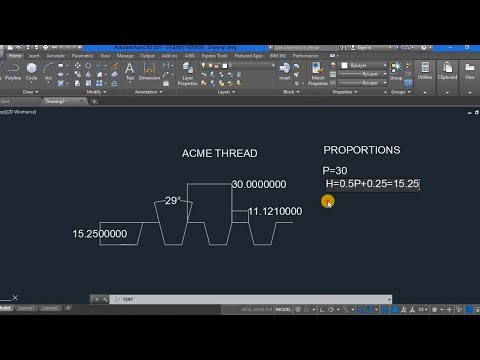Expand the Draw panel
The image size is (480, 360).
click(30, 92)
